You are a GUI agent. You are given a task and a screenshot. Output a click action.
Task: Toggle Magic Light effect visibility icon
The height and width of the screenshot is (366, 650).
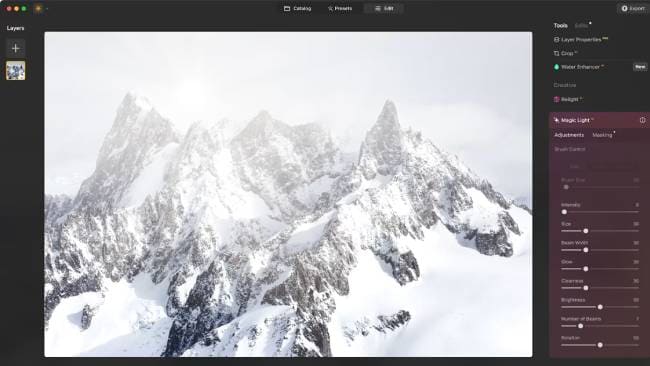pos(643,120)
